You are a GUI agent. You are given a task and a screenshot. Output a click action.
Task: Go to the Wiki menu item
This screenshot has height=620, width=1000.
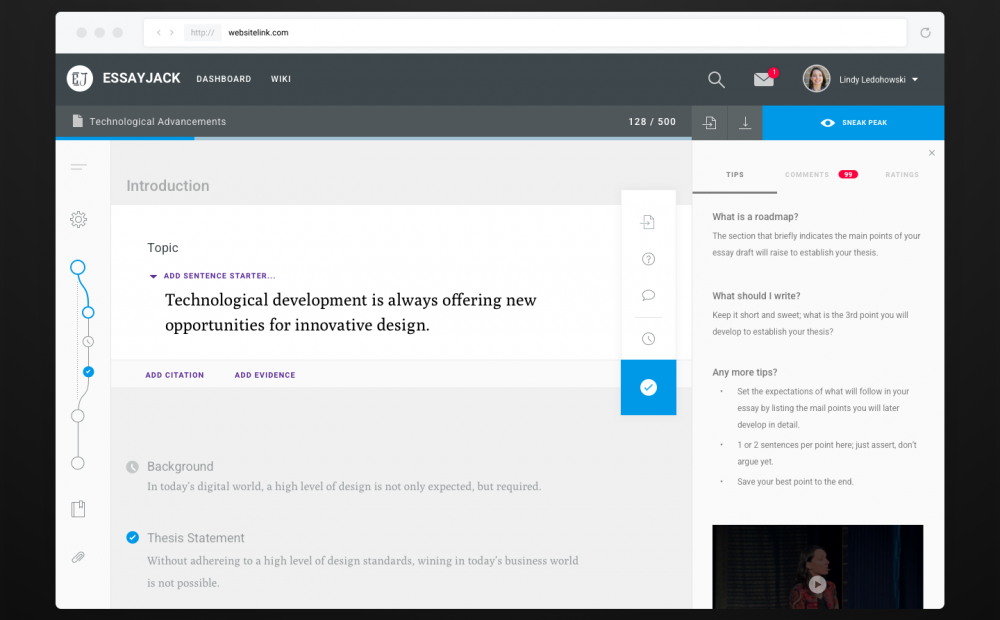[280, 79]
